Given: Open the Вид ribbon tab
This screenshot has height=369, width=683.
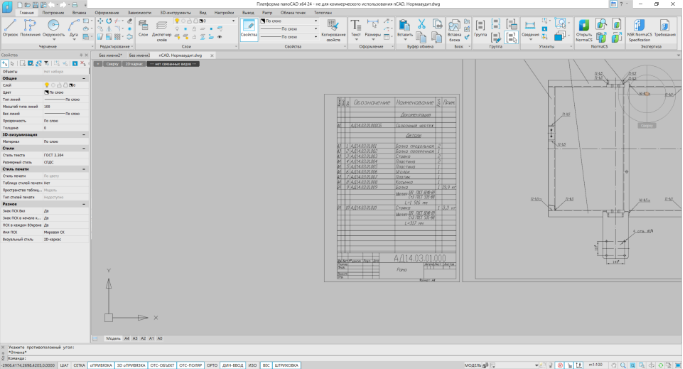Looking at the screenshot, I should pos(203,13).
